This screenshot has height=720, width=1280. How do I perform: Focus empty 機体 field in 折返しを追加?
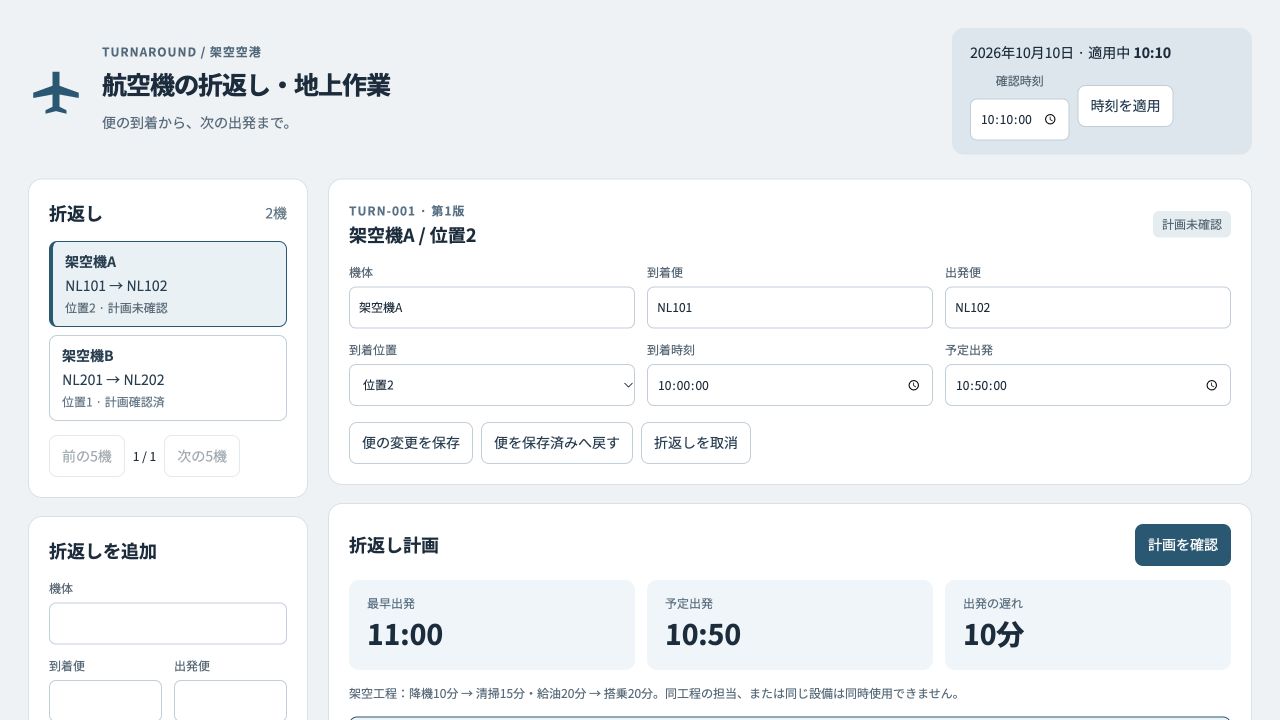[x=168, y=623]
